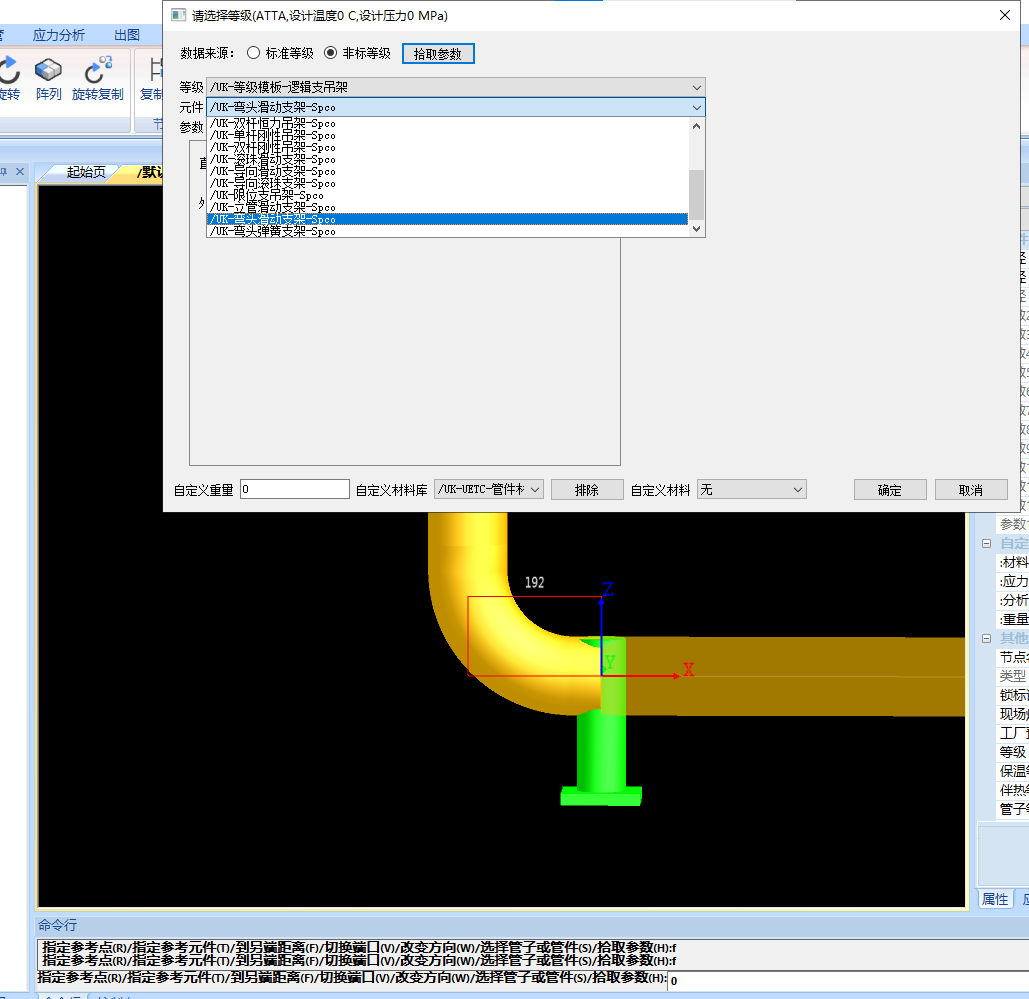The image size is (1029, 999).
Task: Click scroll-up arrow in element dropdown list
Action: coord(697,126)
